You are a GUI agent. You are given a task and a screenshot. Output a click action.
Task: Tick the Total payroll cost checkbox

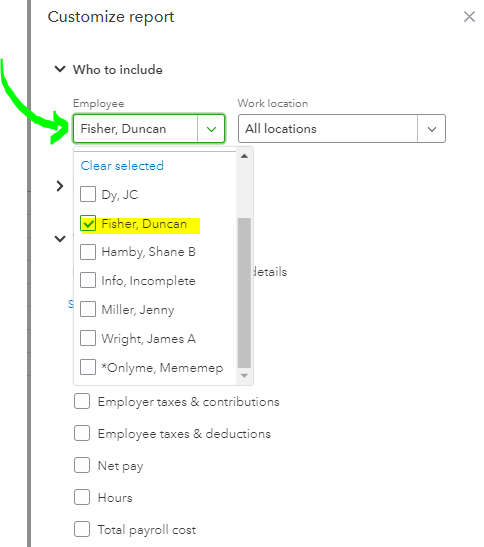pos(82,529)
